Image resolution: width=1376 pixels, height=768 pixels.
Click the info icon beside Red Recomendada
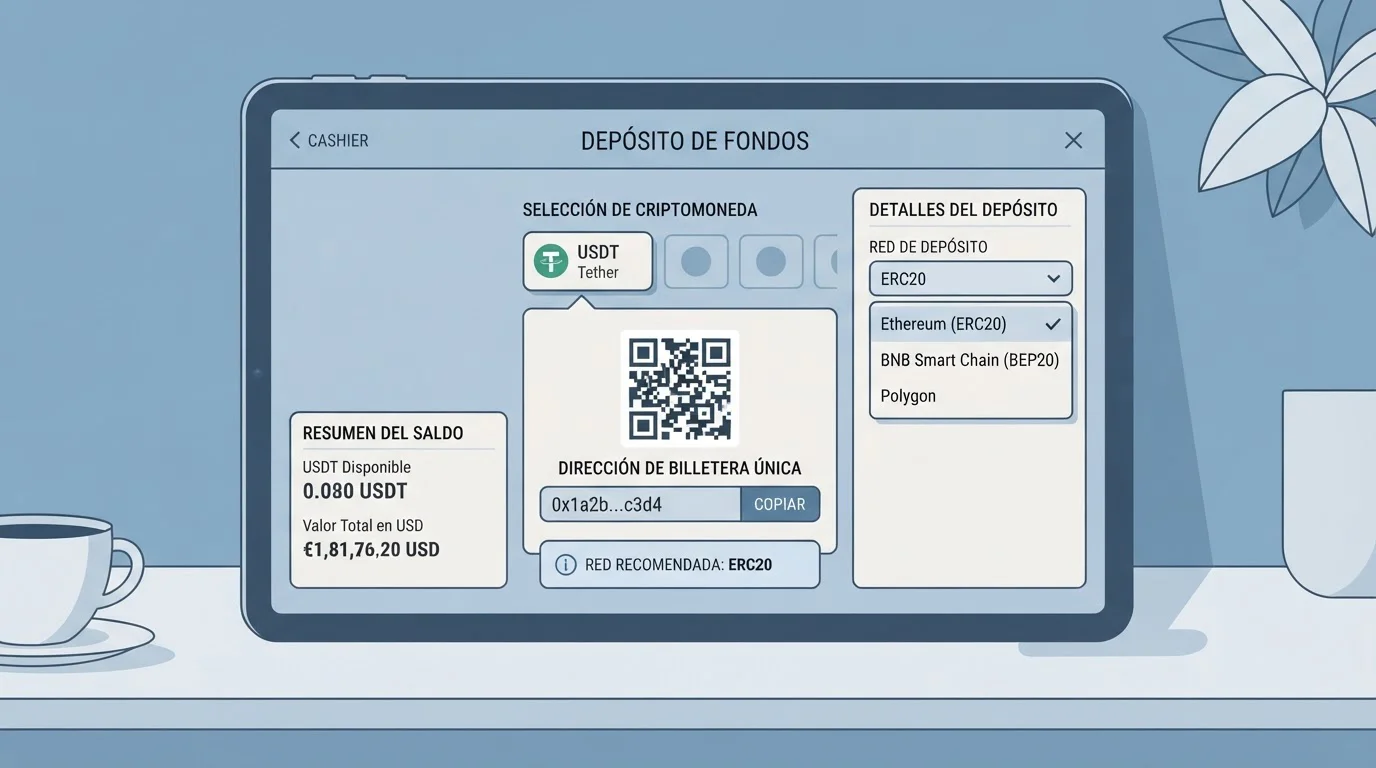pyautogui.click(x=565, y=565)
